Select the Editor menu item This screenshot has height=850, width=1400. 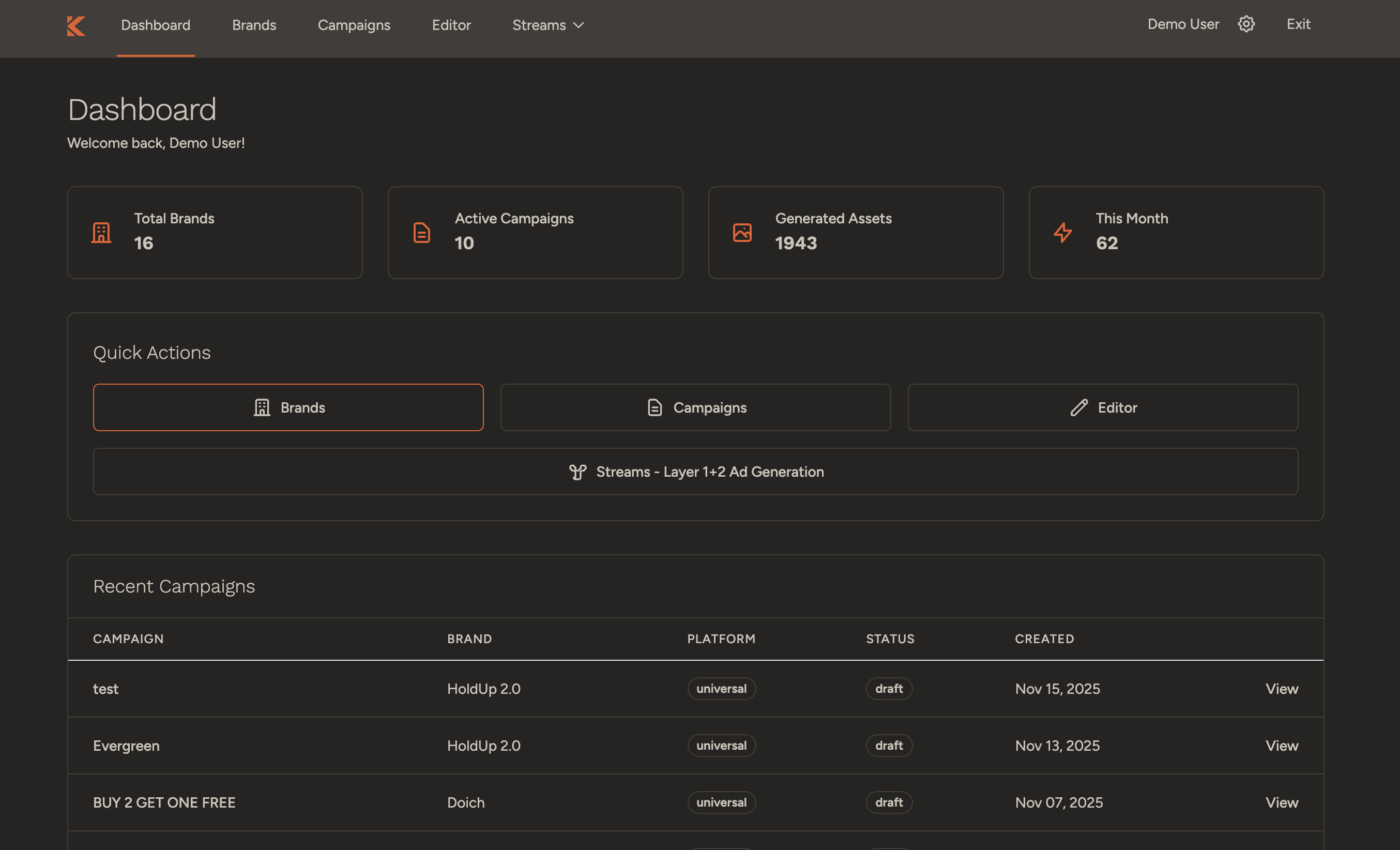(451, 25)
